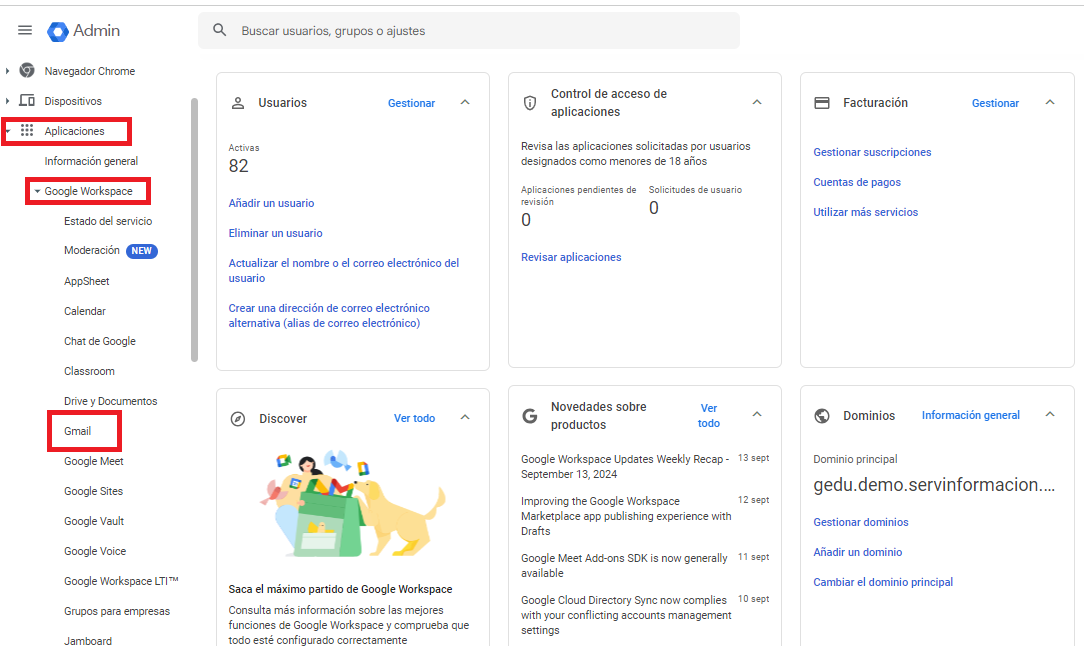
Task: Click the NEW badge beside Moderación
Action: [x=142, y=251]
